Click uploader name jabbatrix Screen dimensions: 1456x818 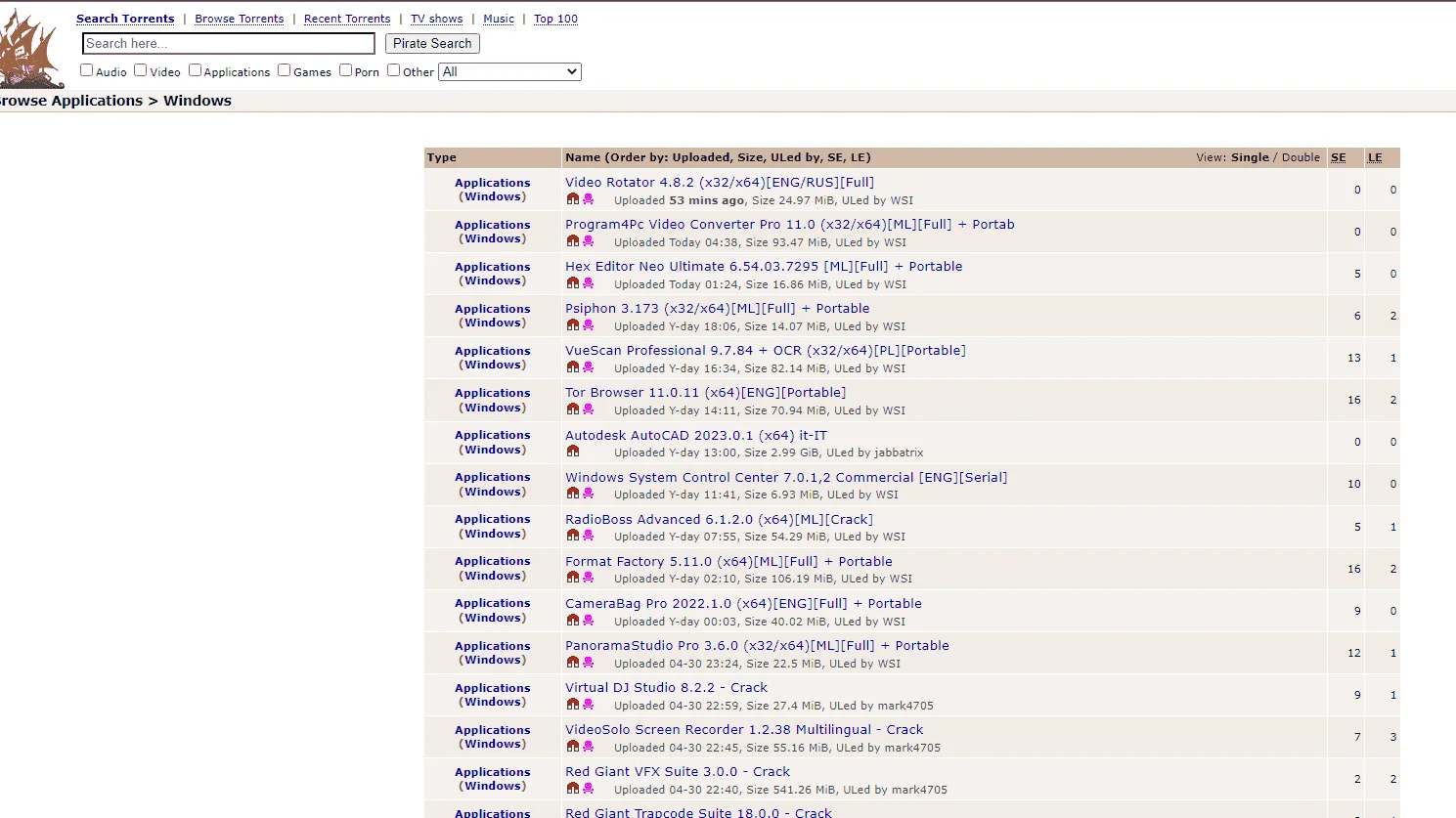tap(899, 452)
